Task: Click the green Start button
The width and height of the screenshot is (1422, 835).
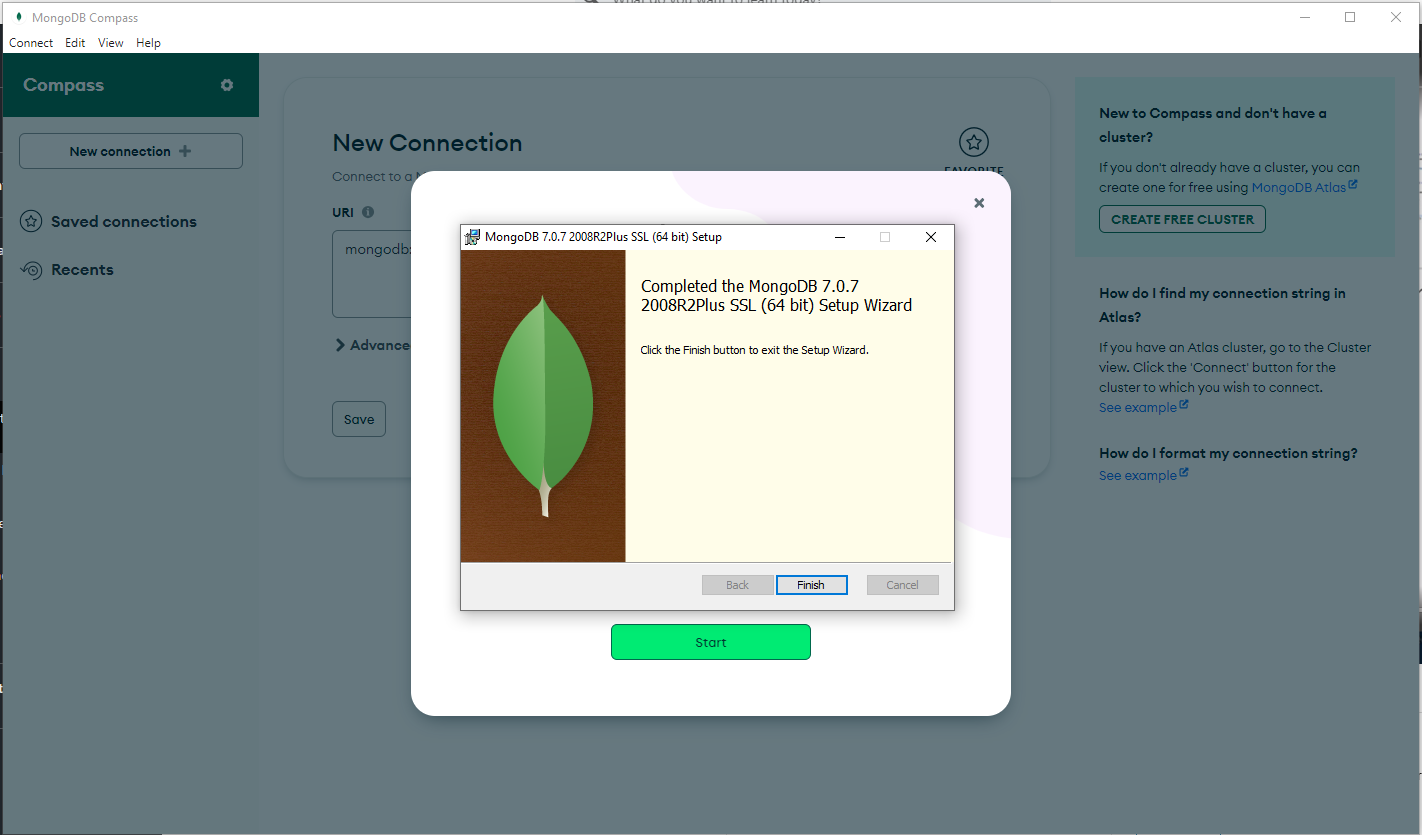Action: pos(711,642)
